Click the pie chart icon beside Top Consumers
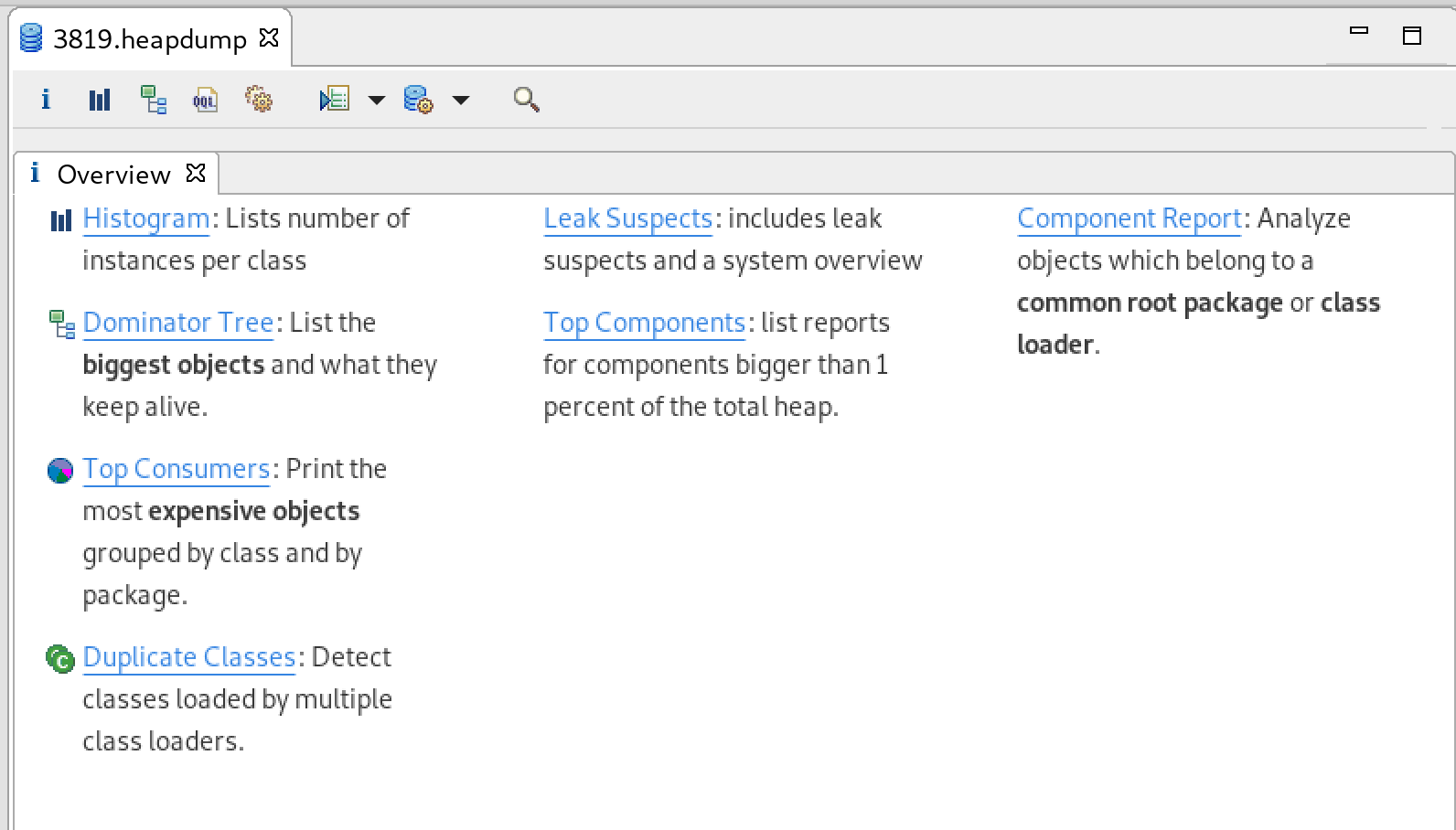 click(x=60, y=471)
